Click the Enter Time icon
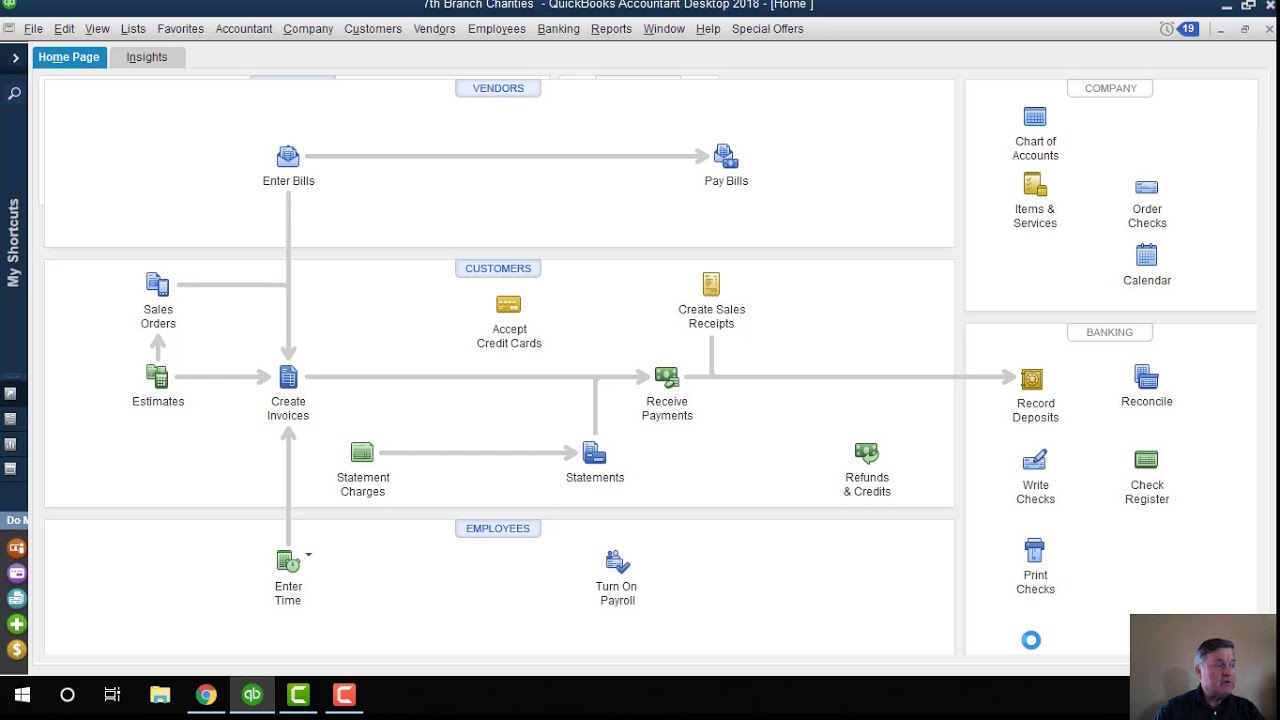Screen dimensions: 1280x720 pos(288,562)
